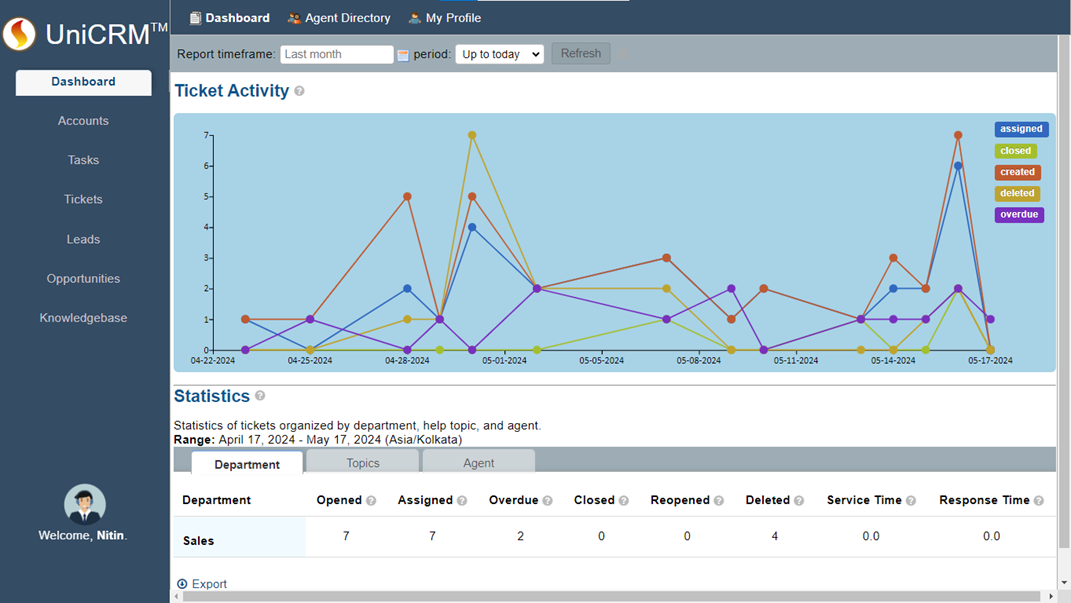Toggle the assigned series in chart legend
The image size is (1071, 603).
[1020, 129]
